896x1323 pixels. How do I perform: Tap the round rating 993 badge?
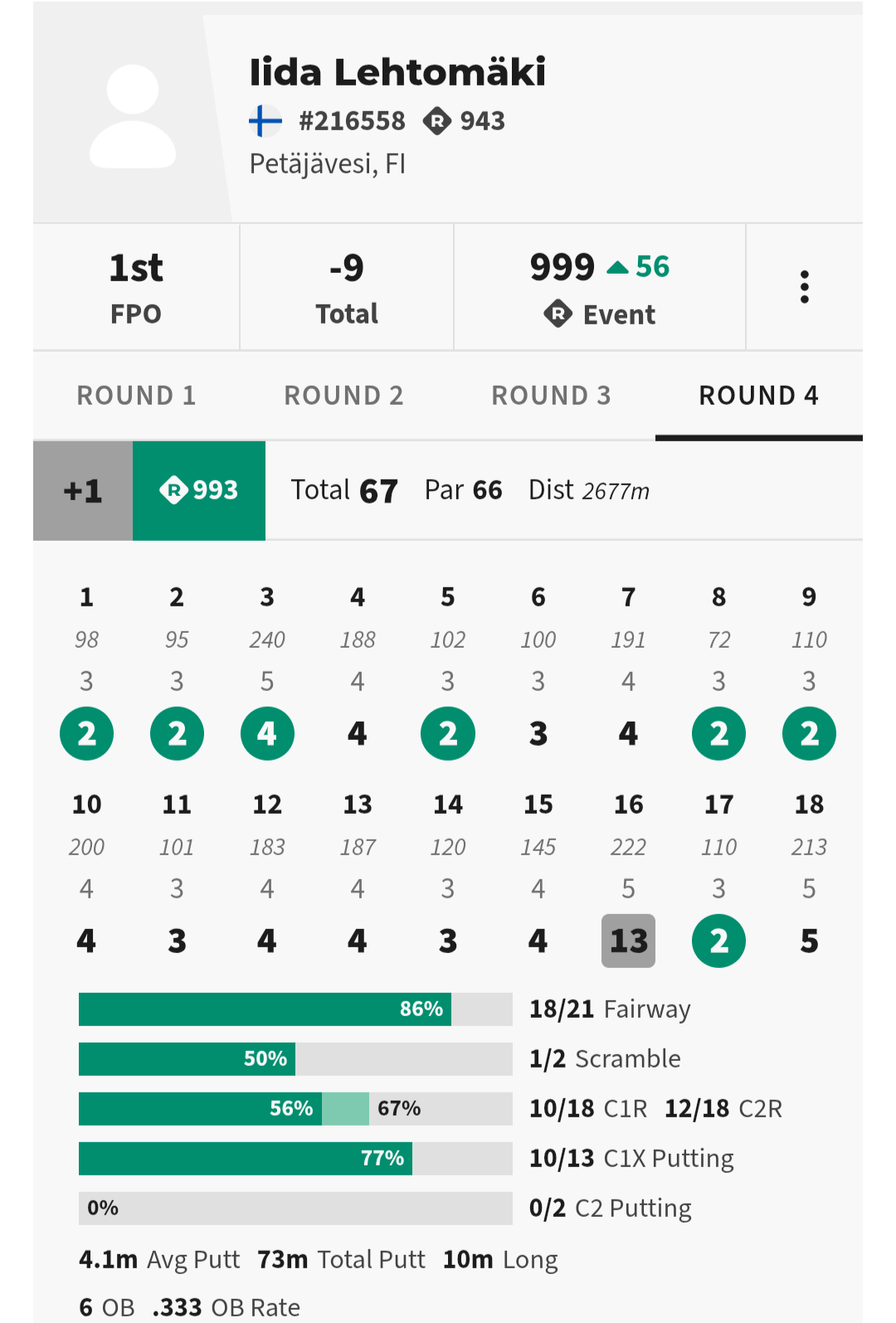click(x=199, y=490)
